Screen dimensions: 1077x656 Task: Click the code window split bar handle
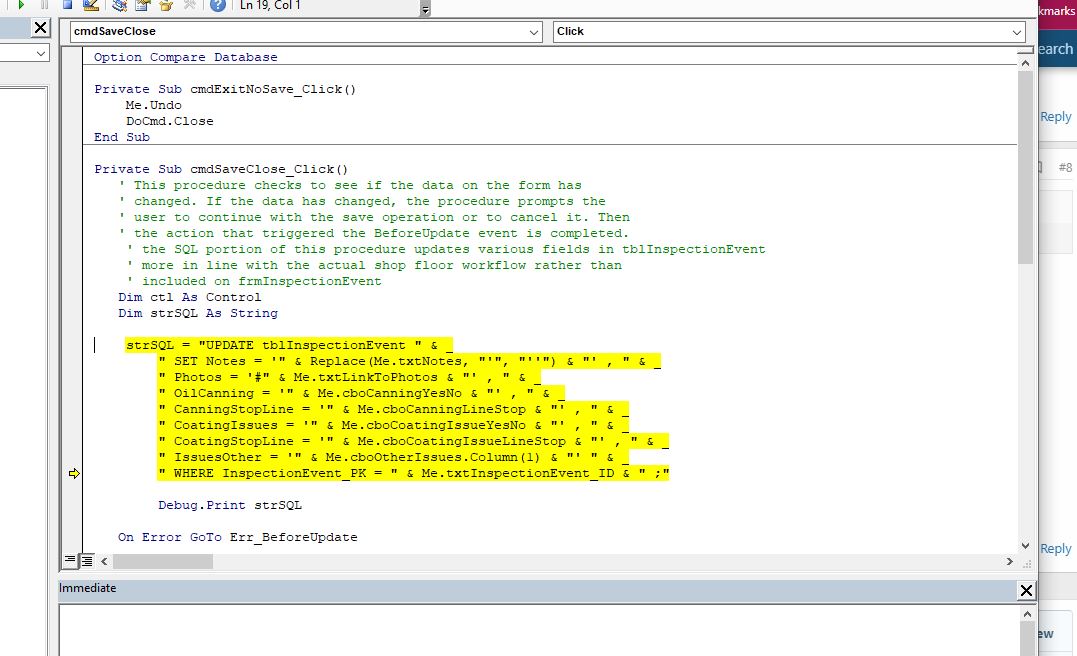tap(1025, 50)
